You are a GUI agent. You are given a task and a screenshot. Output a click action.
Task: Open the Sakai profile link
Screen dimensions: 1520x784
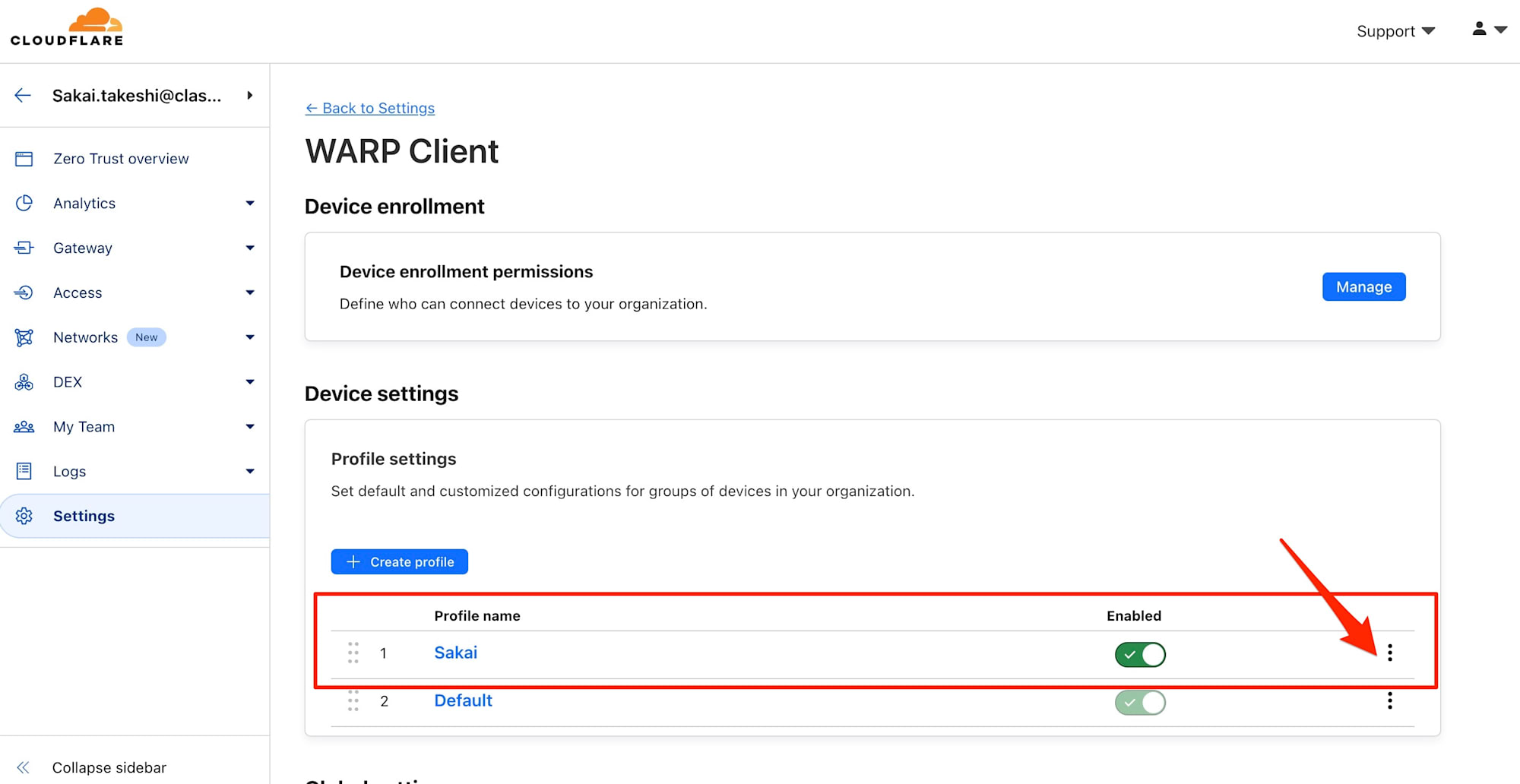pos(455,653)
